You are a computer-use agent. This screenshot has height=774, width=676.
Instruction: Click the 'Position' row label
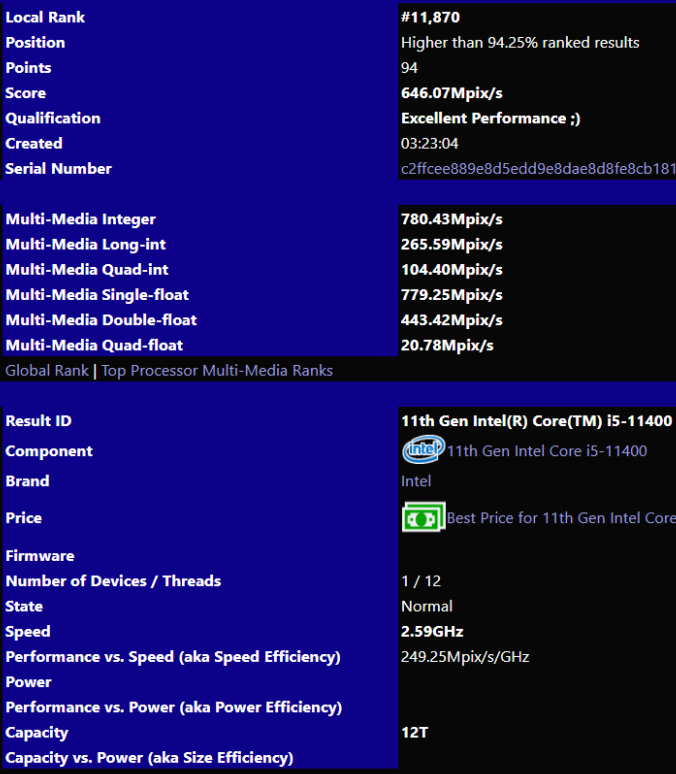click(x=35, y=42)
